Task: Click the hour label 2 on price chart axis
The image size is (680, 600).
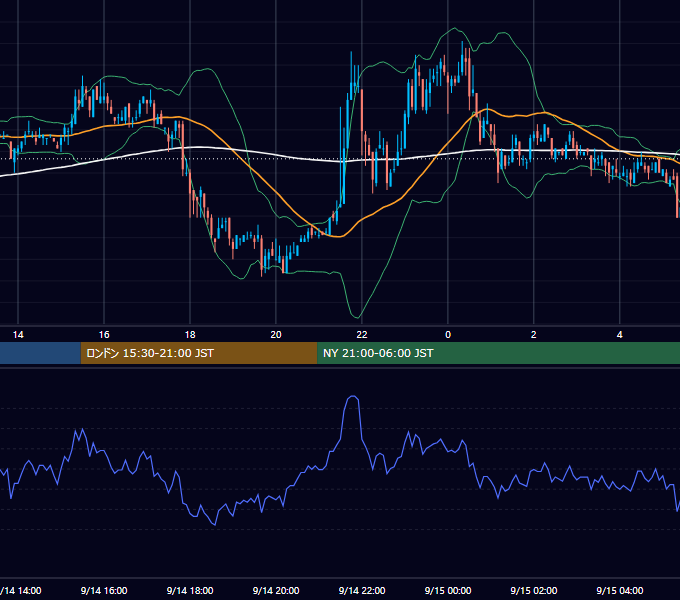Action: coord(533,335)
